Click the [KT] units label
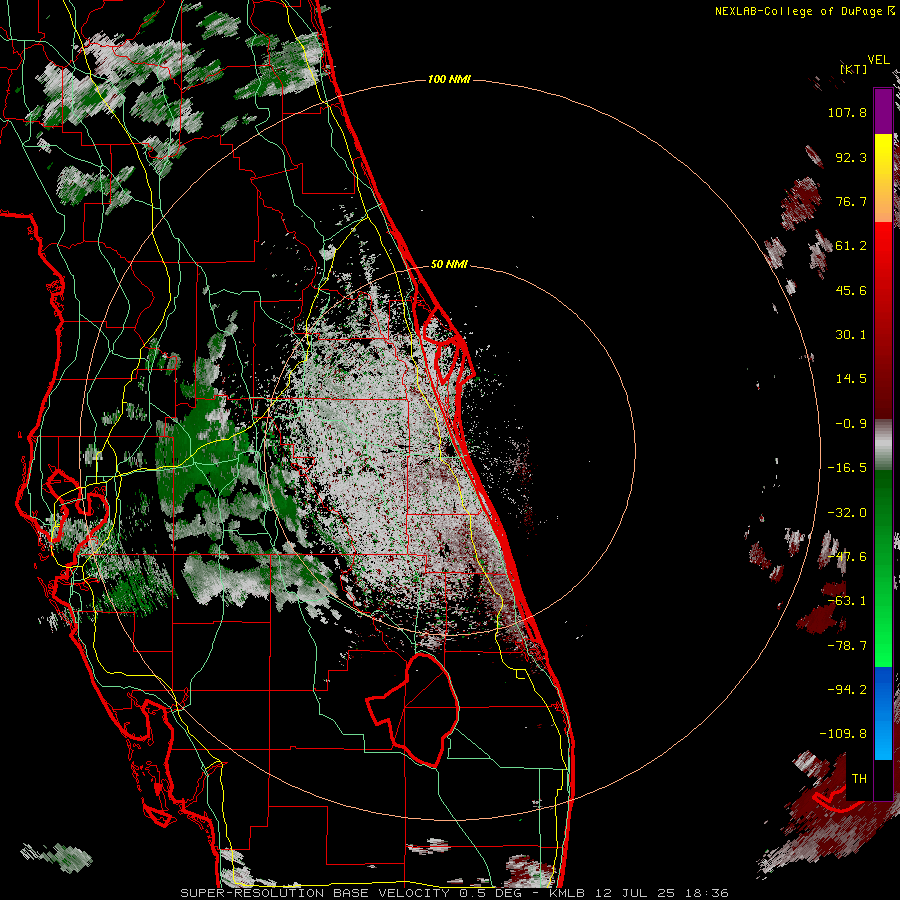 click(x=854, y=69)
